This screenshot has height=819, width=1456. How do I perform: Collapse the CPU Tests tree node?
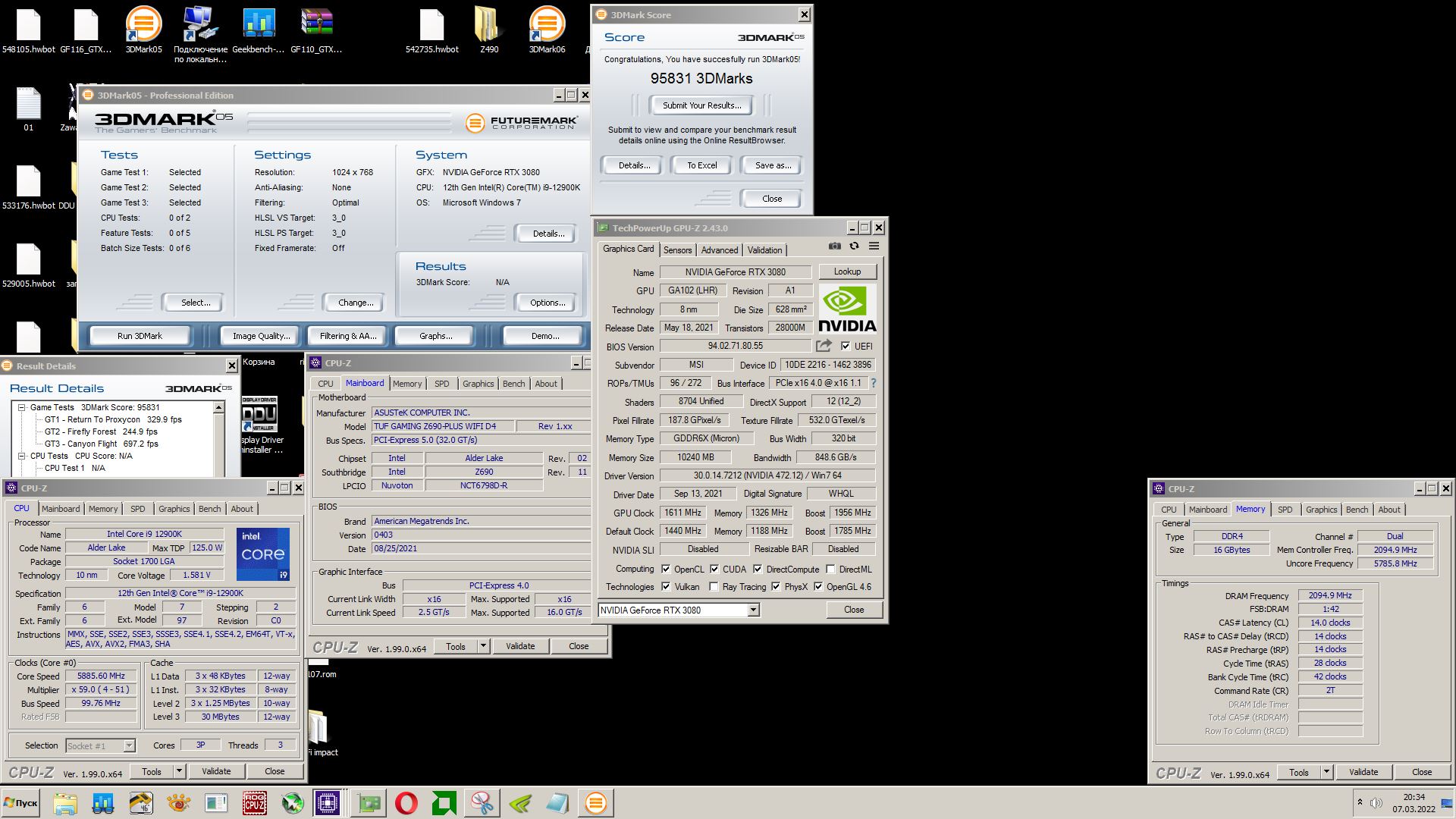(x=22, y=456)
